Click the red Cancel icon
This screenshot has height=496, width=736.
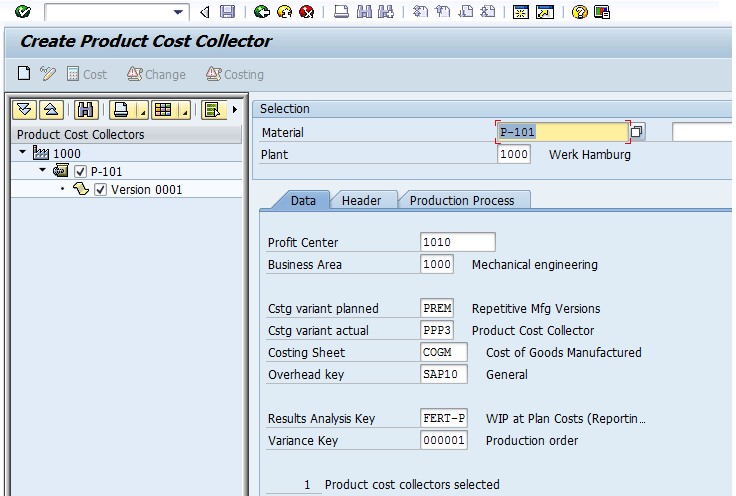306,12
